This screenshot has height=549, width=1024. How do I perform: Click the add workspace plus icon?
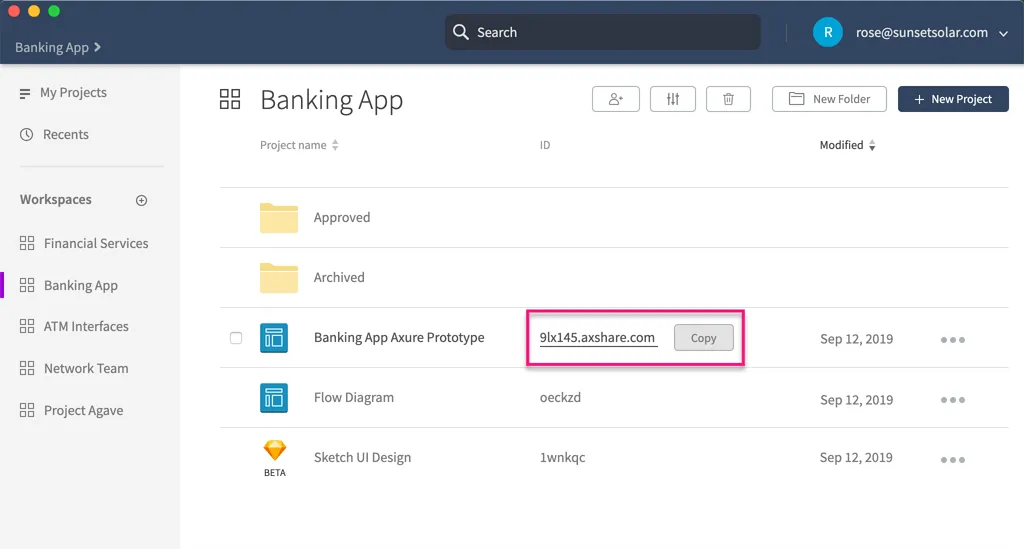pos(141,200)
